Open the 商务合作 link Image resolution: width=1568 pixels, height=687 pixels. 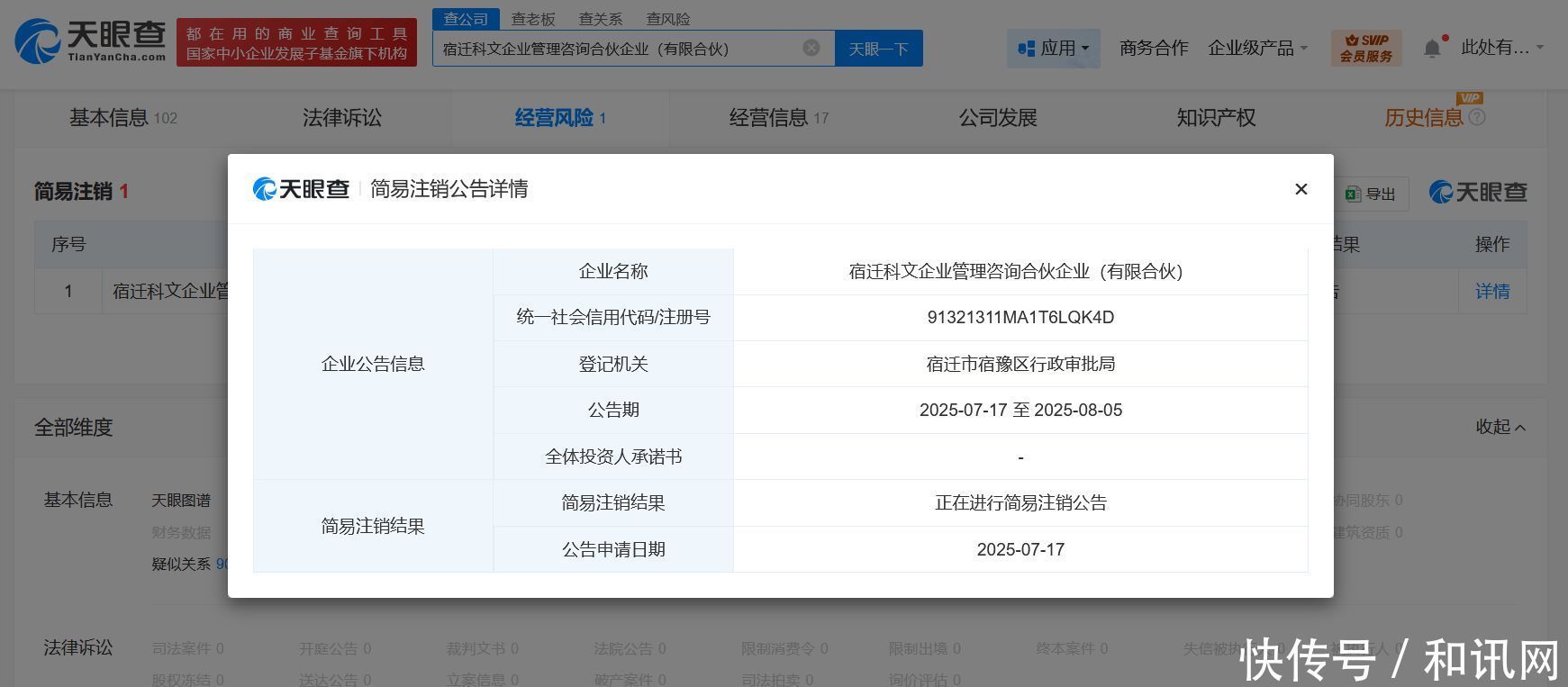[1153, 48]
